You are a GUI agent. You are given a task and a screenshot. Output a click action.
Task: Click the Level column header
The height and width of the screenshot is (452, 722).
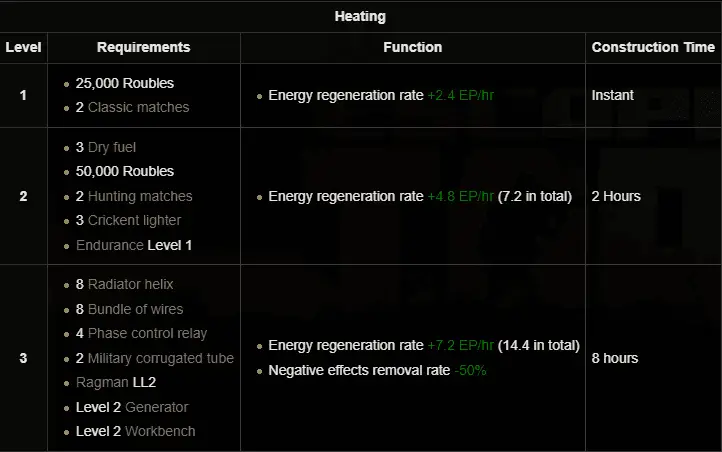[x=23, y=47]
